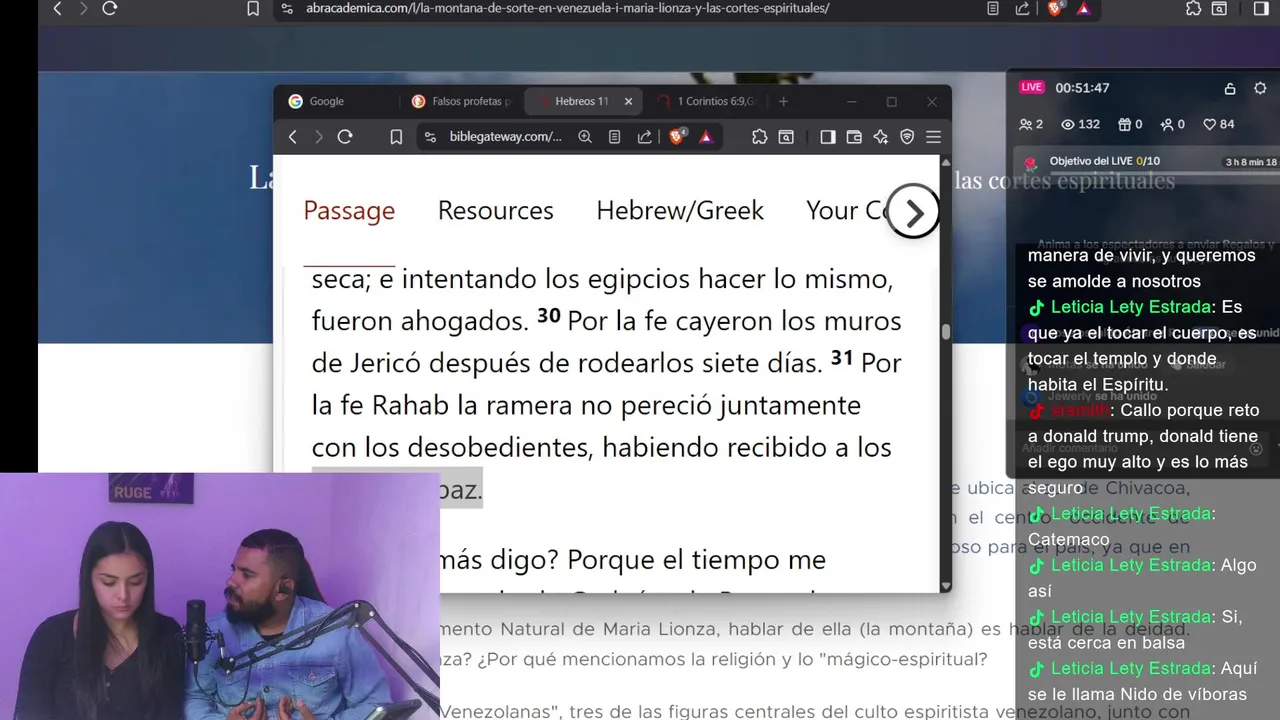This screenshot has height=720, width=1280.
Task: Click the share icon in the background window toolbar
Action: 1022,8
